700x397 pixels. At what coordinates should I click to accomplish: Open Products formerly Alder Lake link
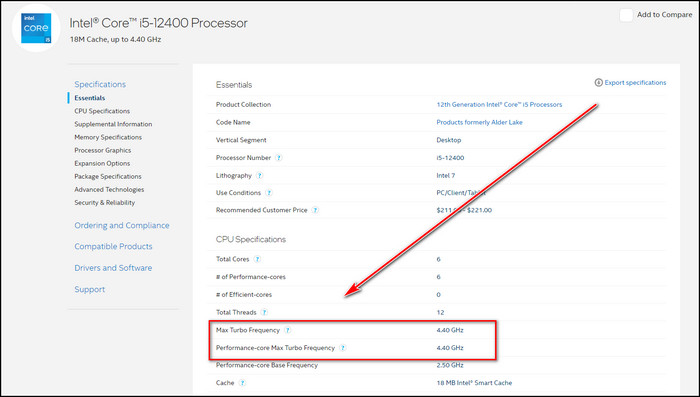tap(479, 122)
